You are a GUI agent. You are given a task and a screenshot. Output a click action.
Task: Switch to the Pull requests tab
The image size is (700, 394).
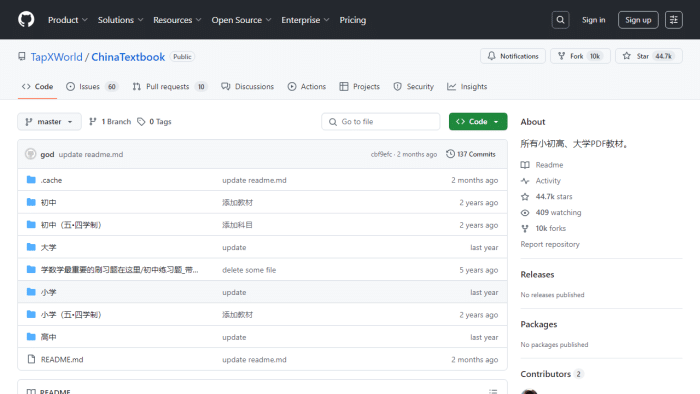[170, 87]
